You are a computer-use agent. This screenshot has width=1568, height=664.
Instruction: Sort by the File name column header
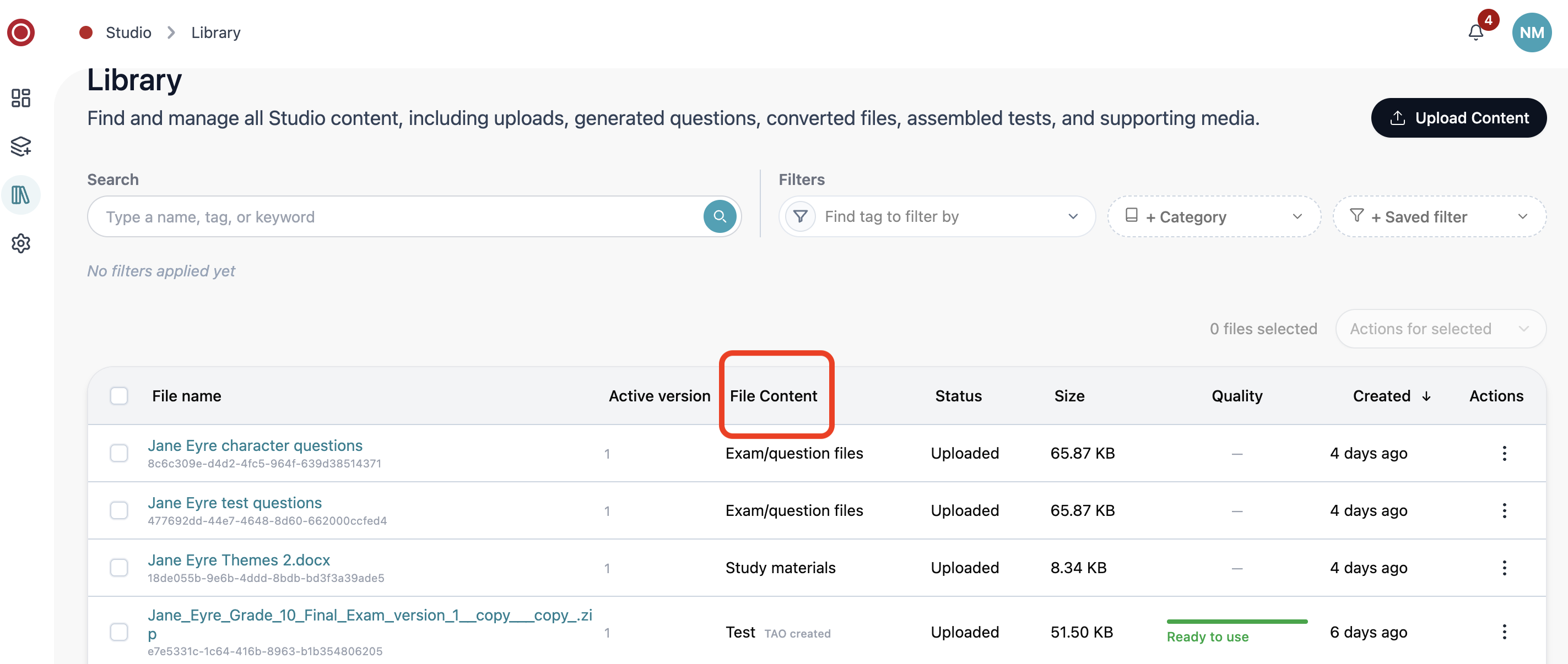[186, 396]
